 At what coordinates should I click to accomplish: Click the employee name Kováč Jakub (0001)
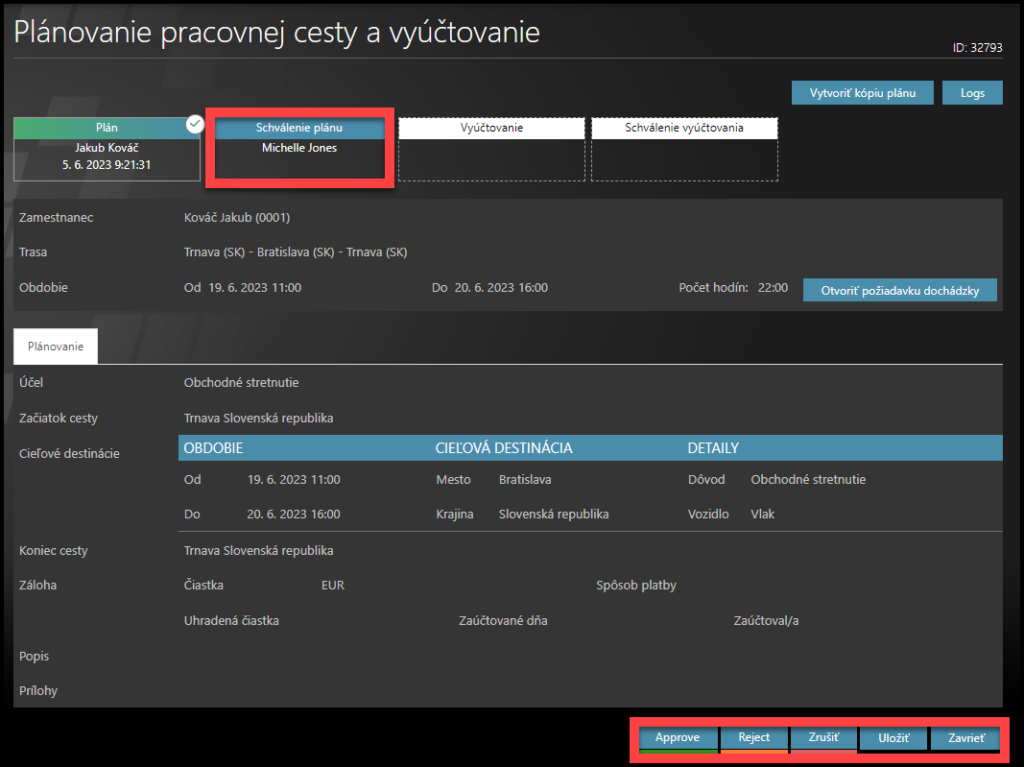point(237,218)
